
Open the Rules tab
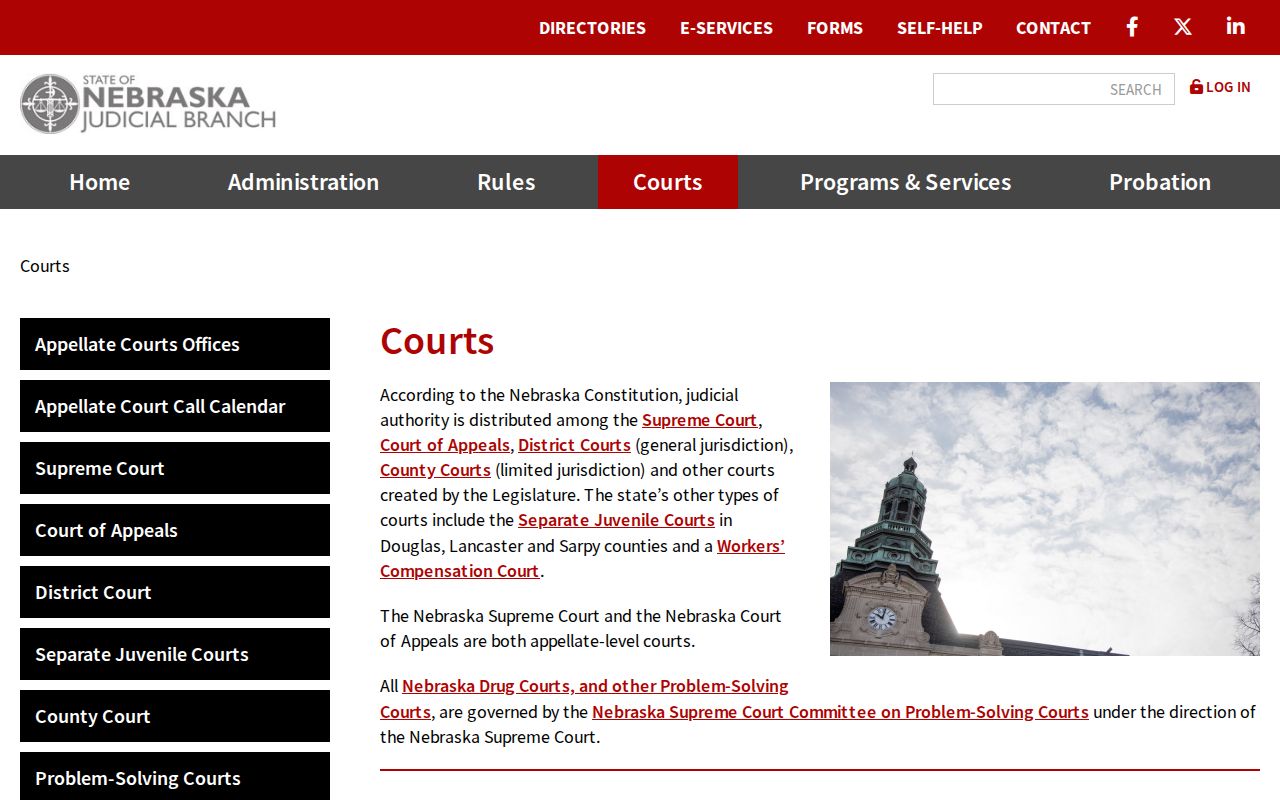click(506, 182)
